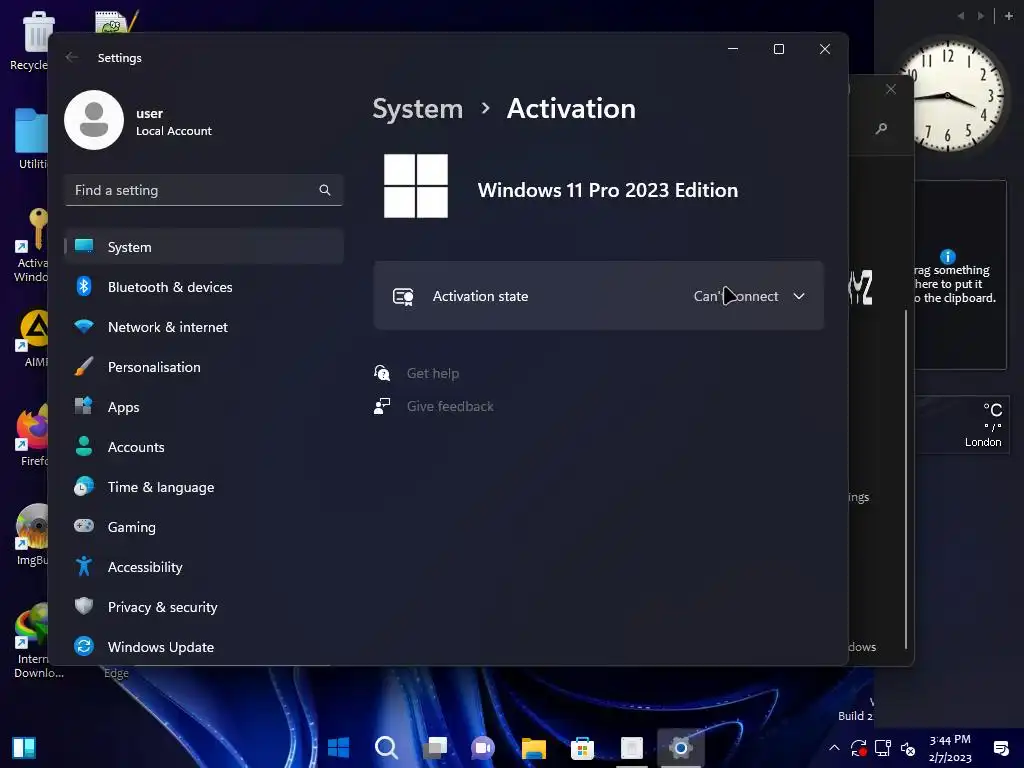Open the Get help link
The width and height of the screenshot is (1024, 768).
click(x=433, y=373)
